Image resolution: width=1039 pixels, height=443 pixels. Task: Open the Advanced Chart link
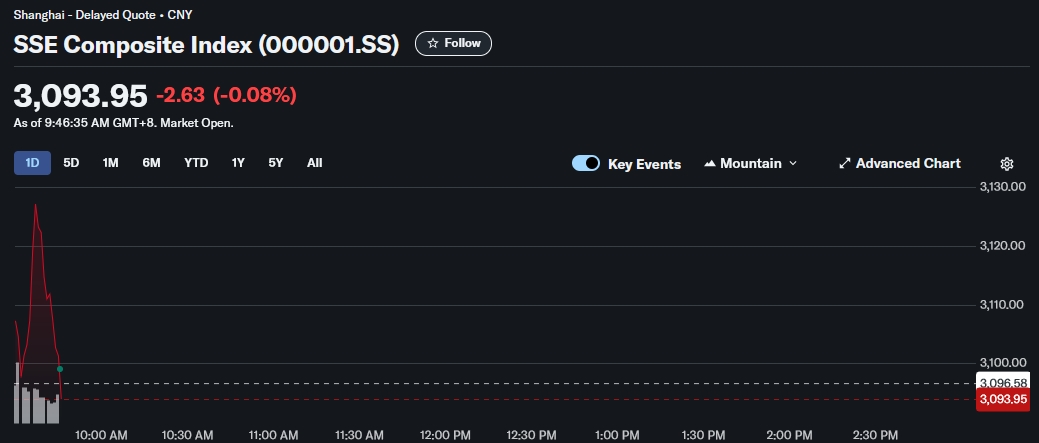pos(900,164)
